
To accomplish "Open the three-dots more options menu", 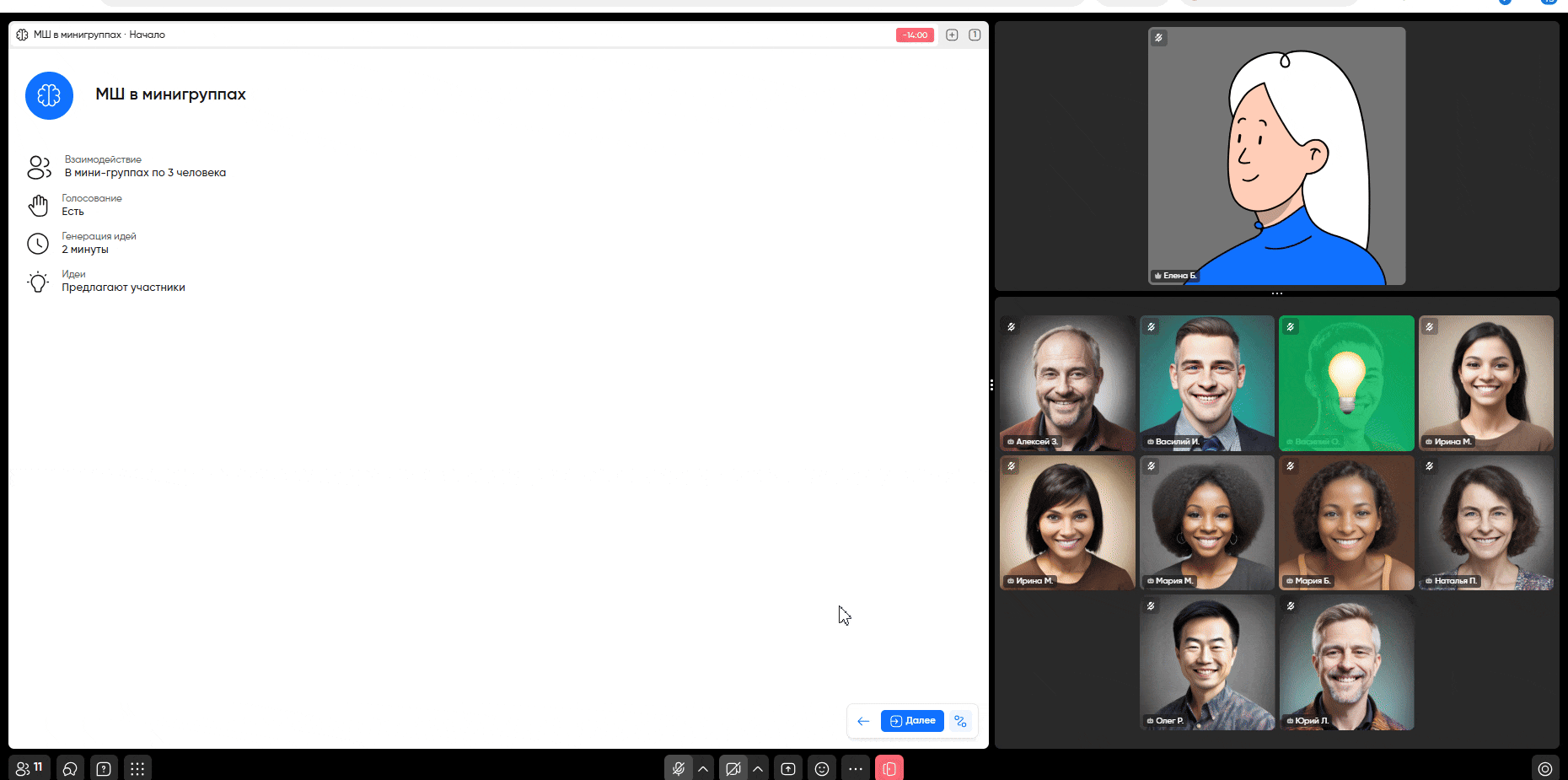I will [x=856, y=768].
